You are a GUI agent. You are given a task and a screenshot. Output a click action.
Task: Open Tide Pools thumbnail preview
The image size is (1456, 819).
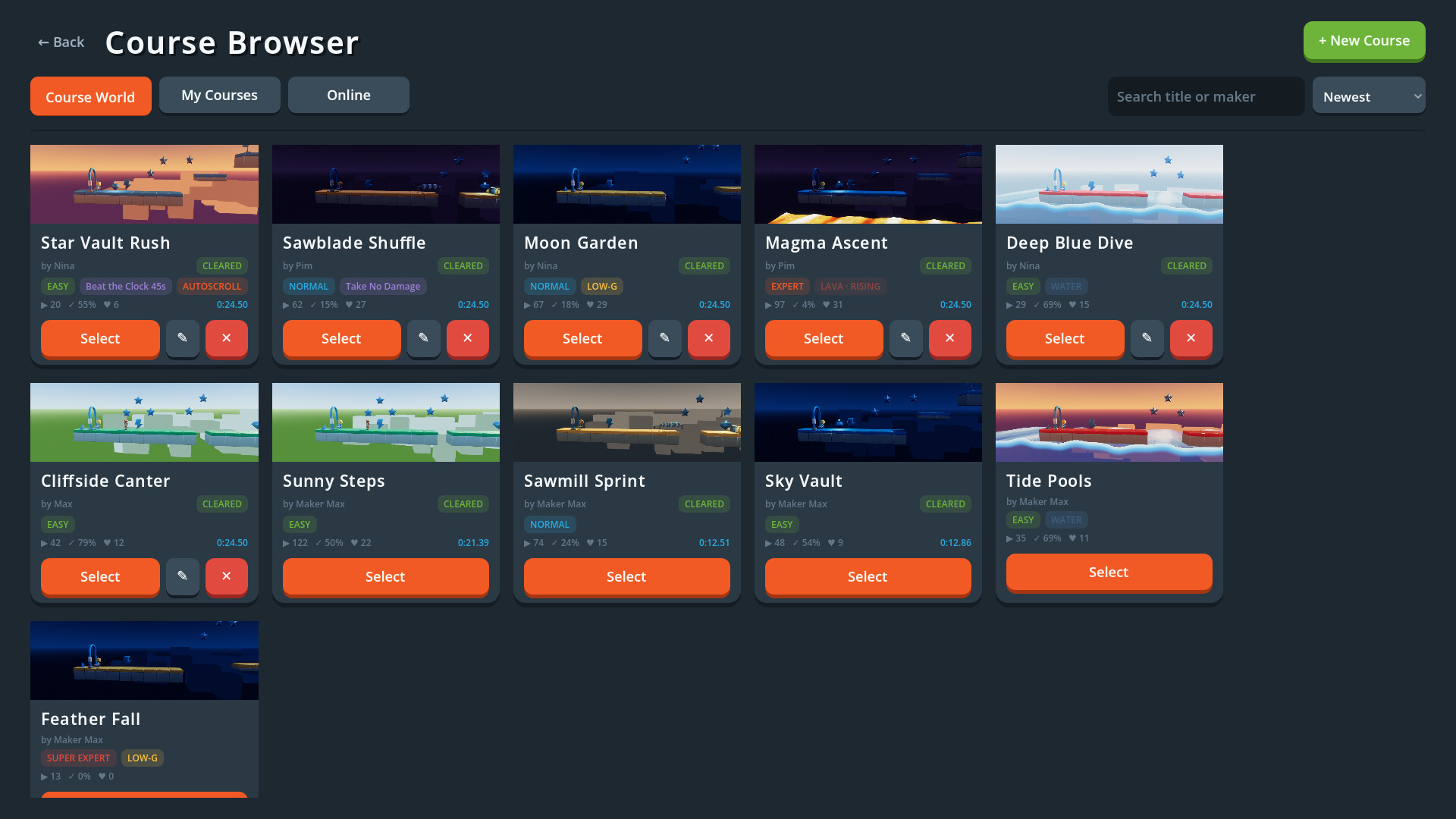(x=1109, y=422)
